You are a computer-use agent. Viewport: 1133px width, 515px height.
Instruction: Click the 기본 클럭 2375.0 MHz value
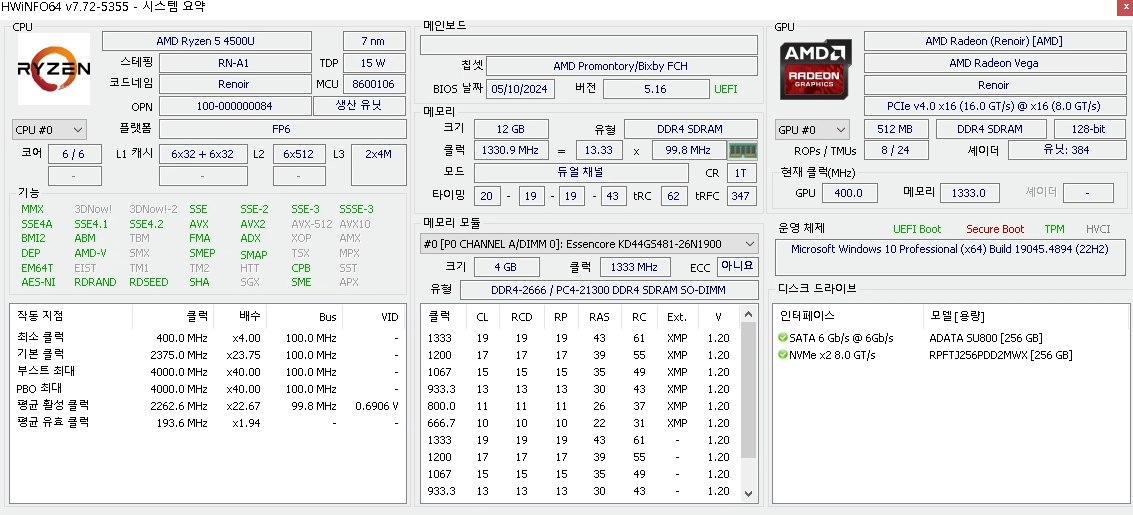tap(178, 355)
